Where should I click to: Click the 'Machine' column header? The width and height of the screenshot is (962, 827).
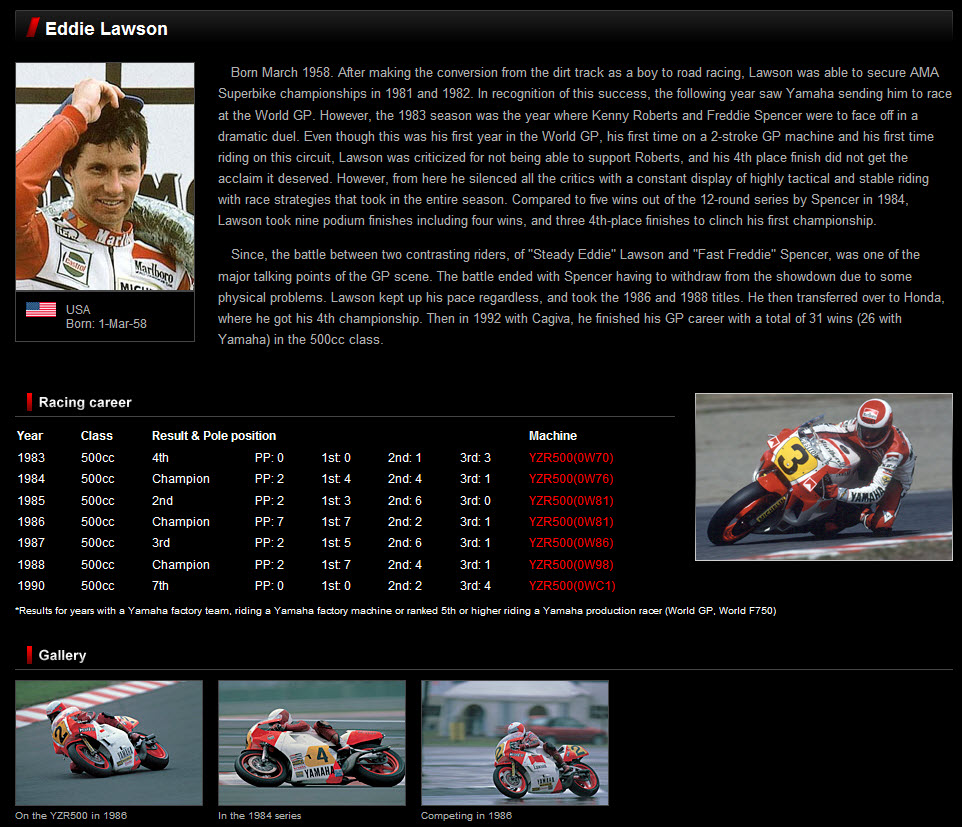pyautogui.click(x=553, y=436)
